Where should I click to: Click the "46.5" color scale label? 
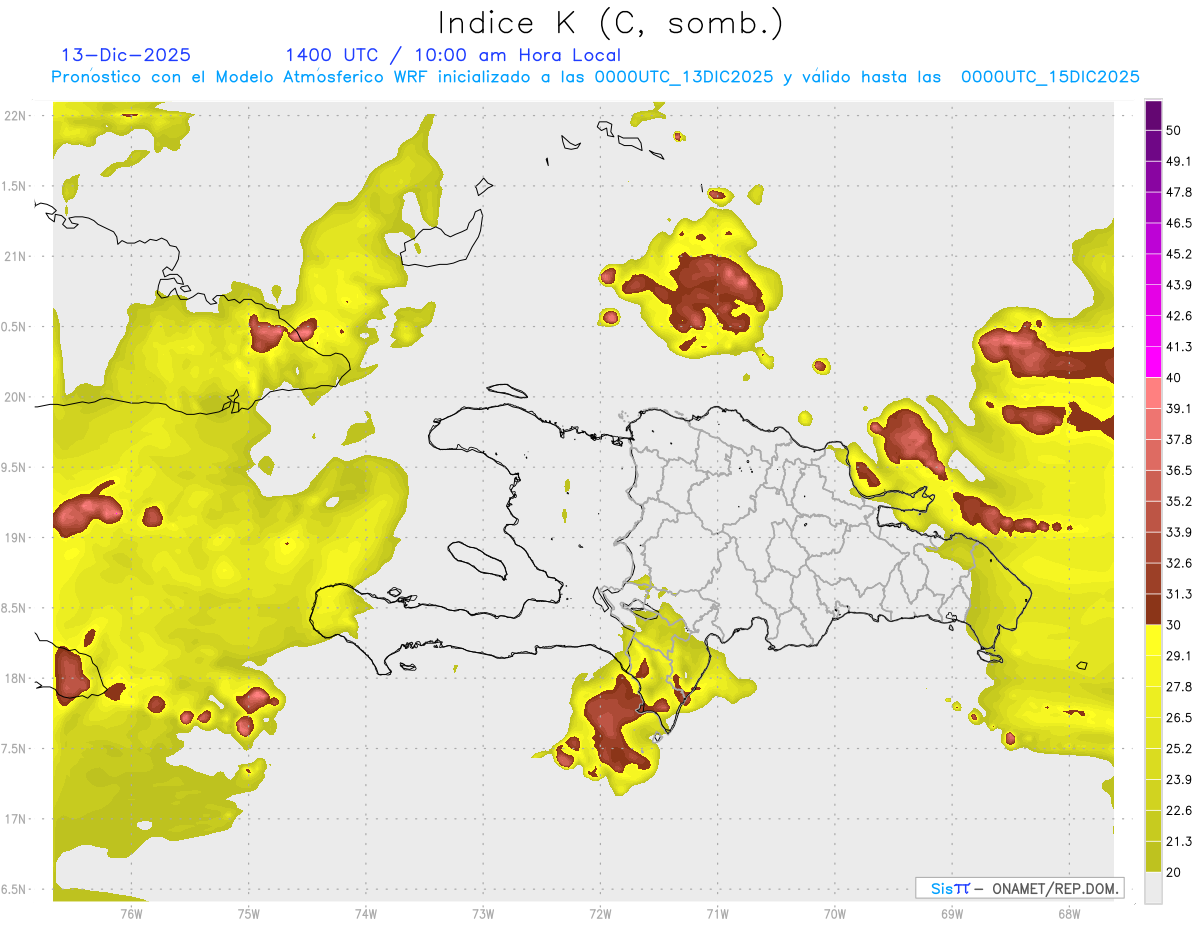1179,223
